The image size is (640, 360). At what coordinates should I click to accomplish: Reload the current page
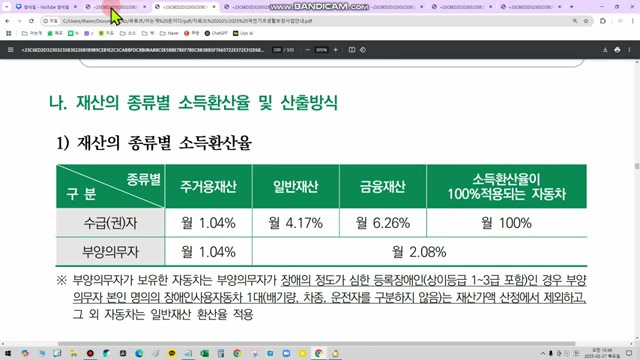31,21
